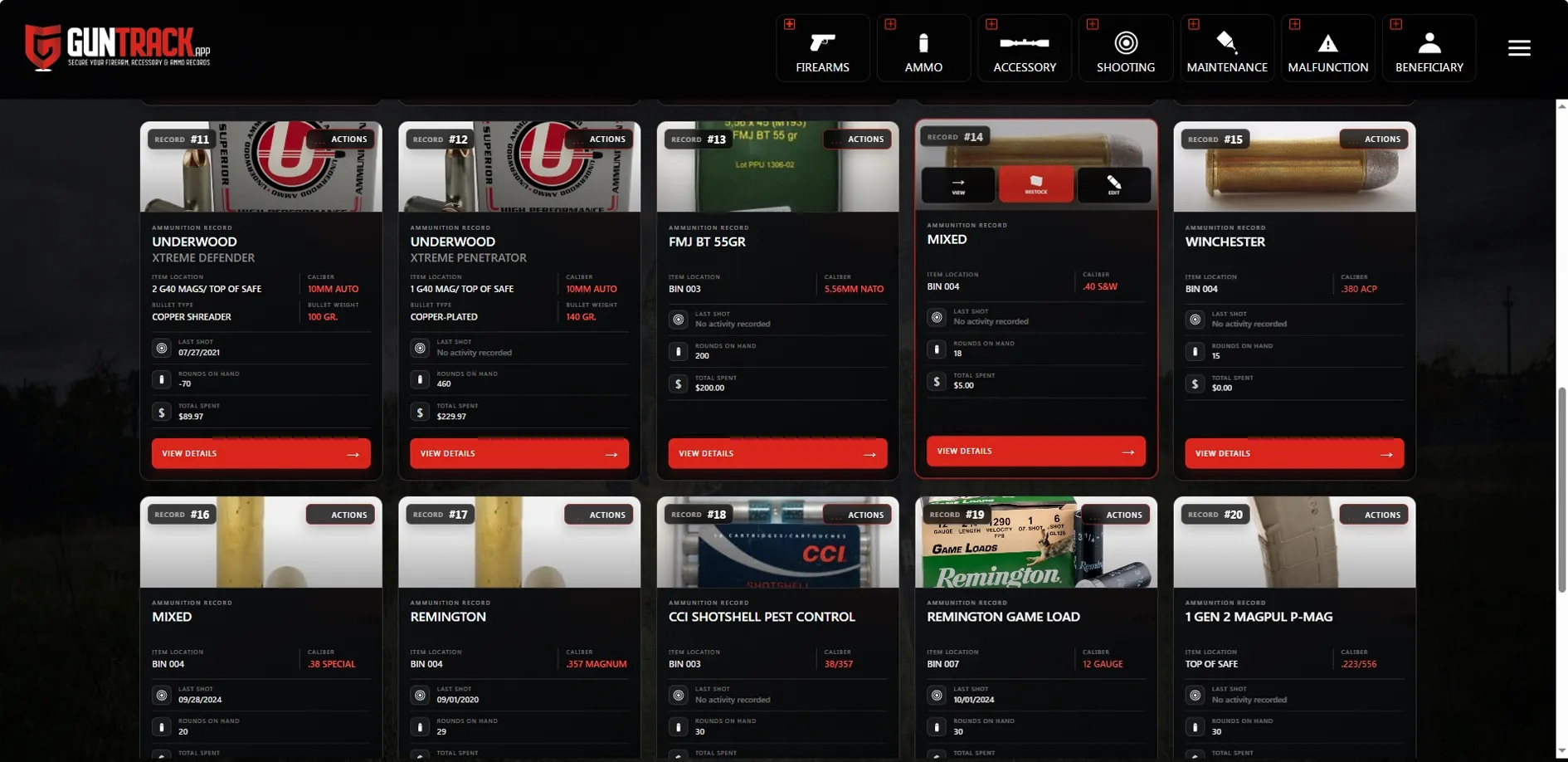Switch to the Shooting section
The image size is (1568, 762).
[x=1126, y=48]
